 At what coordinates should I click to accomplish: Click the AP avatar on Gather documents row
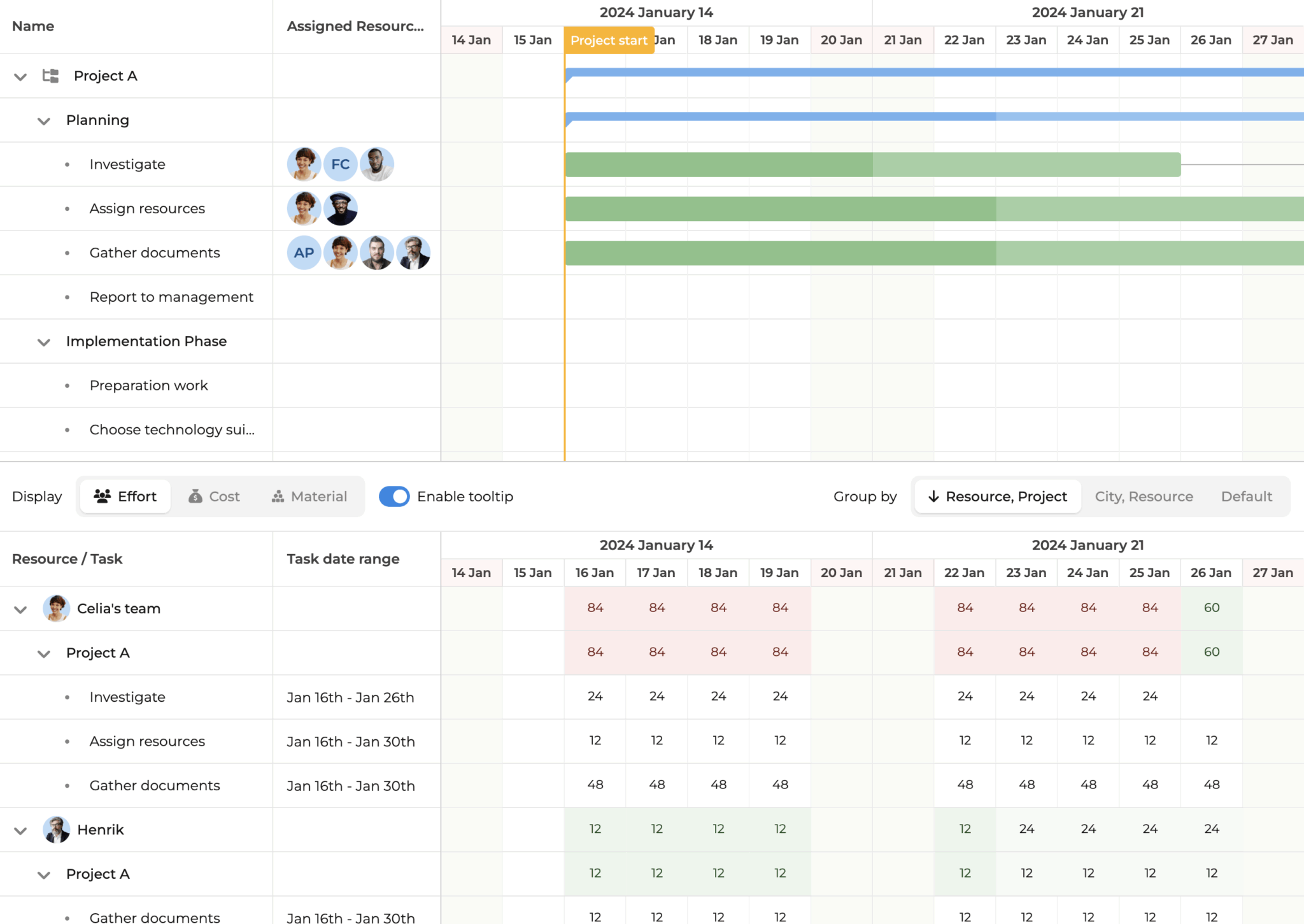point(304,253)
